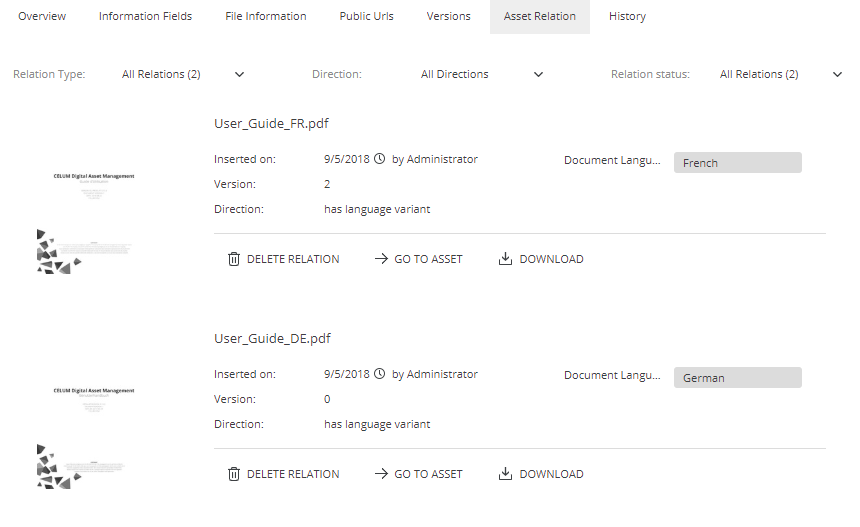The width and height of the screenshot is (860, 527).
Task: Click trash icon for User_Guide_FR.pdf relation
Action: click(x=234, y=259)
